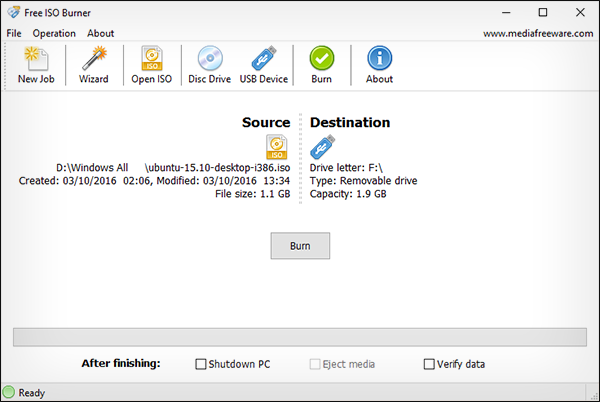The height and width of the screenshot is (402, 600).
Task: Click the burn progress bar
Action: [x=300, y=337]
